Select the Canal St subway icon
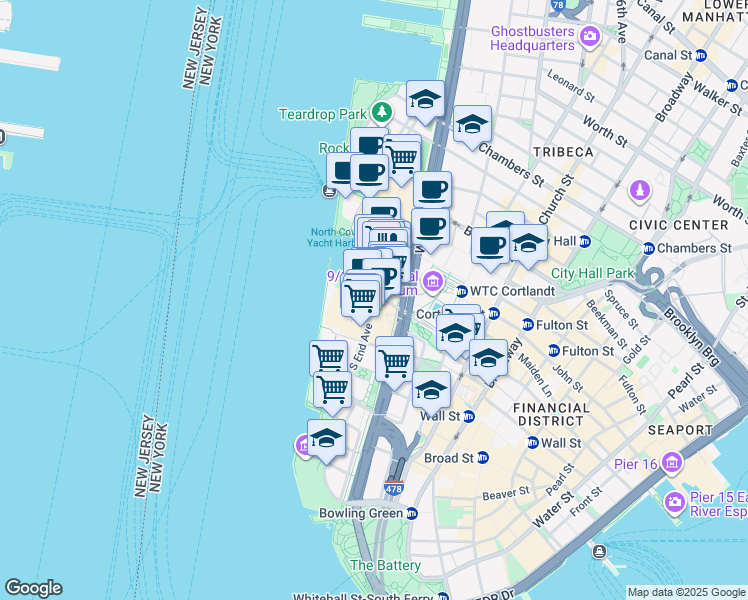The image size is (748, 600). coord(700,55)
